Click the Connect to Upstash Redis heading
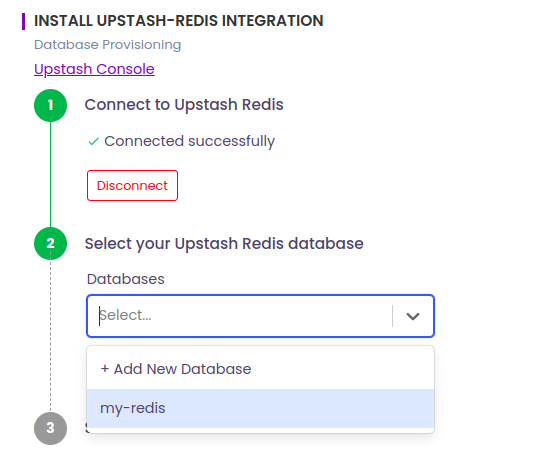Viewport: 550px width, 475px height. point(184,105)
